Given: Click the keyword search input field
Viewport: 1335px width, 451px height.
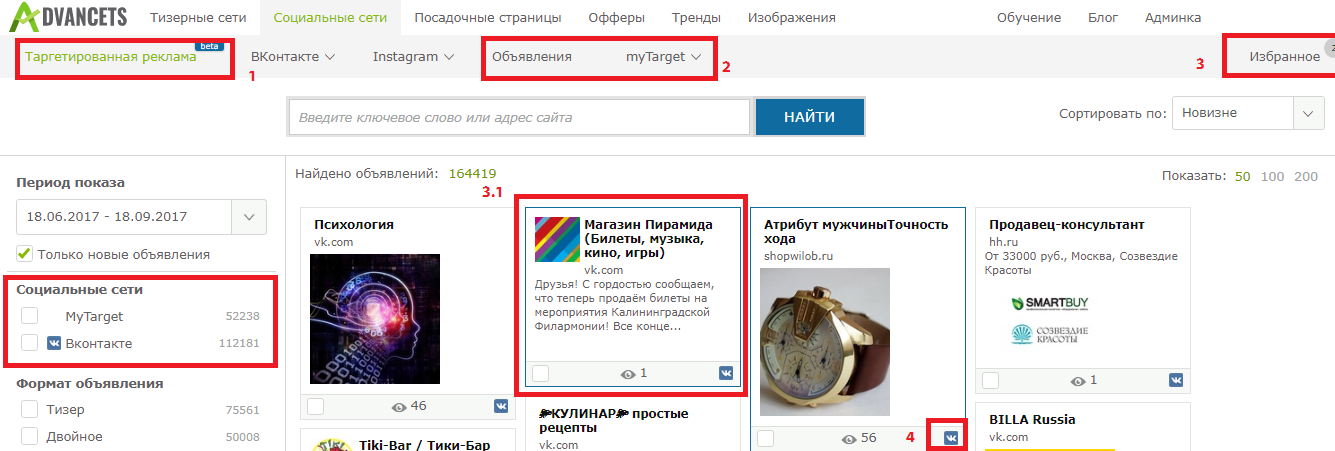Looking at the screenshot, I should point(519,117).
